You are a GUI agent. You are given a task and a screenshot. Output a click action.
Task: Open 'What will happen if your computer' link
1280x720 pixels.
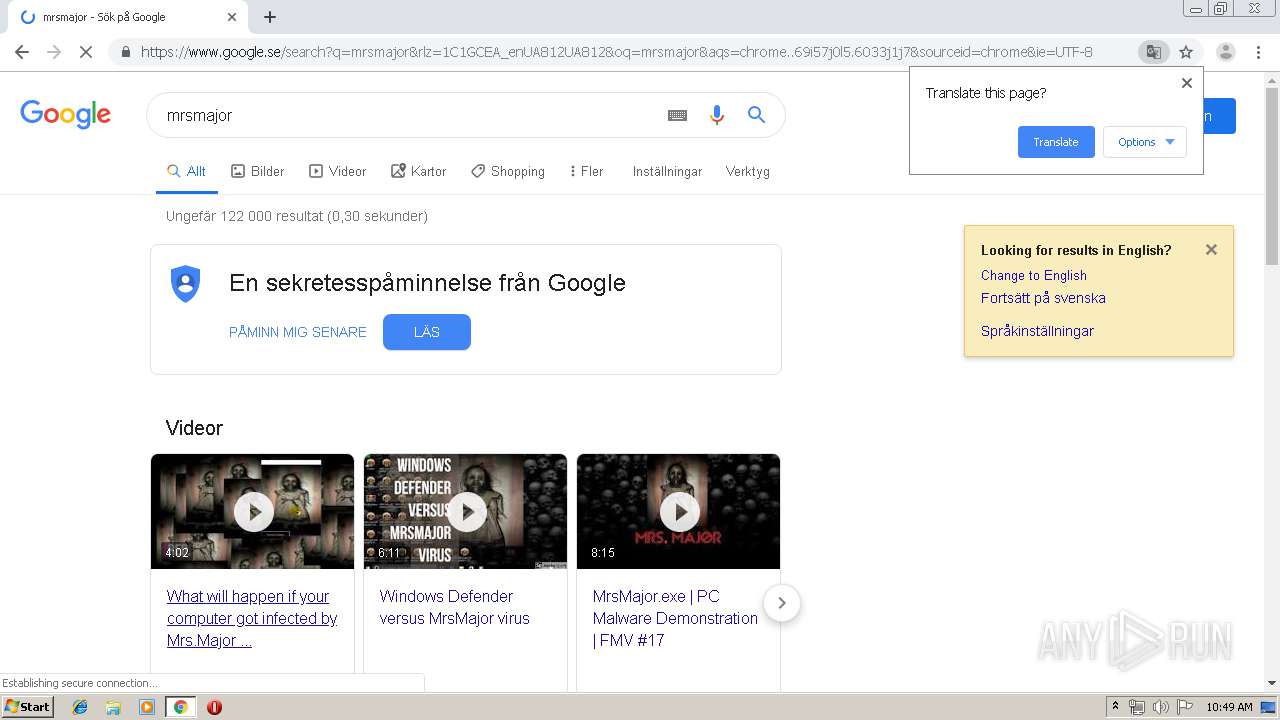[x=252, y=618]
